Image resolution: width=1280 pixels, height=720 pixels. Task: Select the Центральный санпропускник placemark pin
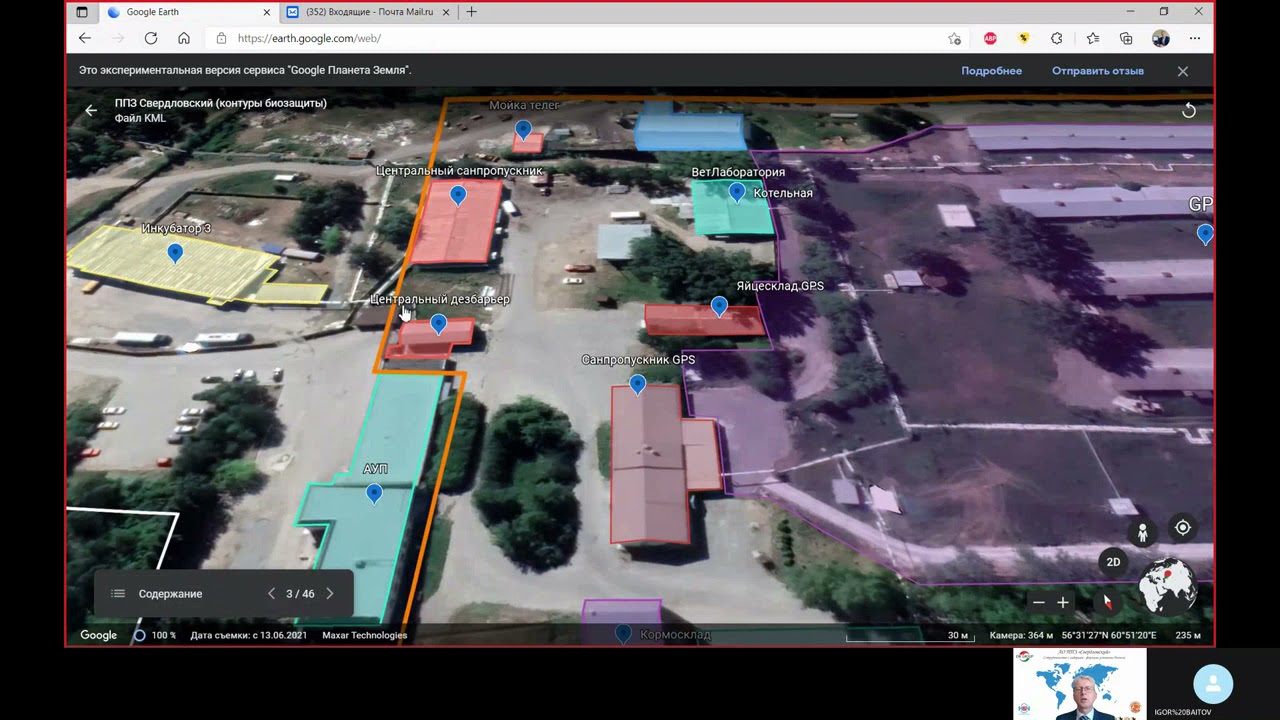(x=458, y=196)
